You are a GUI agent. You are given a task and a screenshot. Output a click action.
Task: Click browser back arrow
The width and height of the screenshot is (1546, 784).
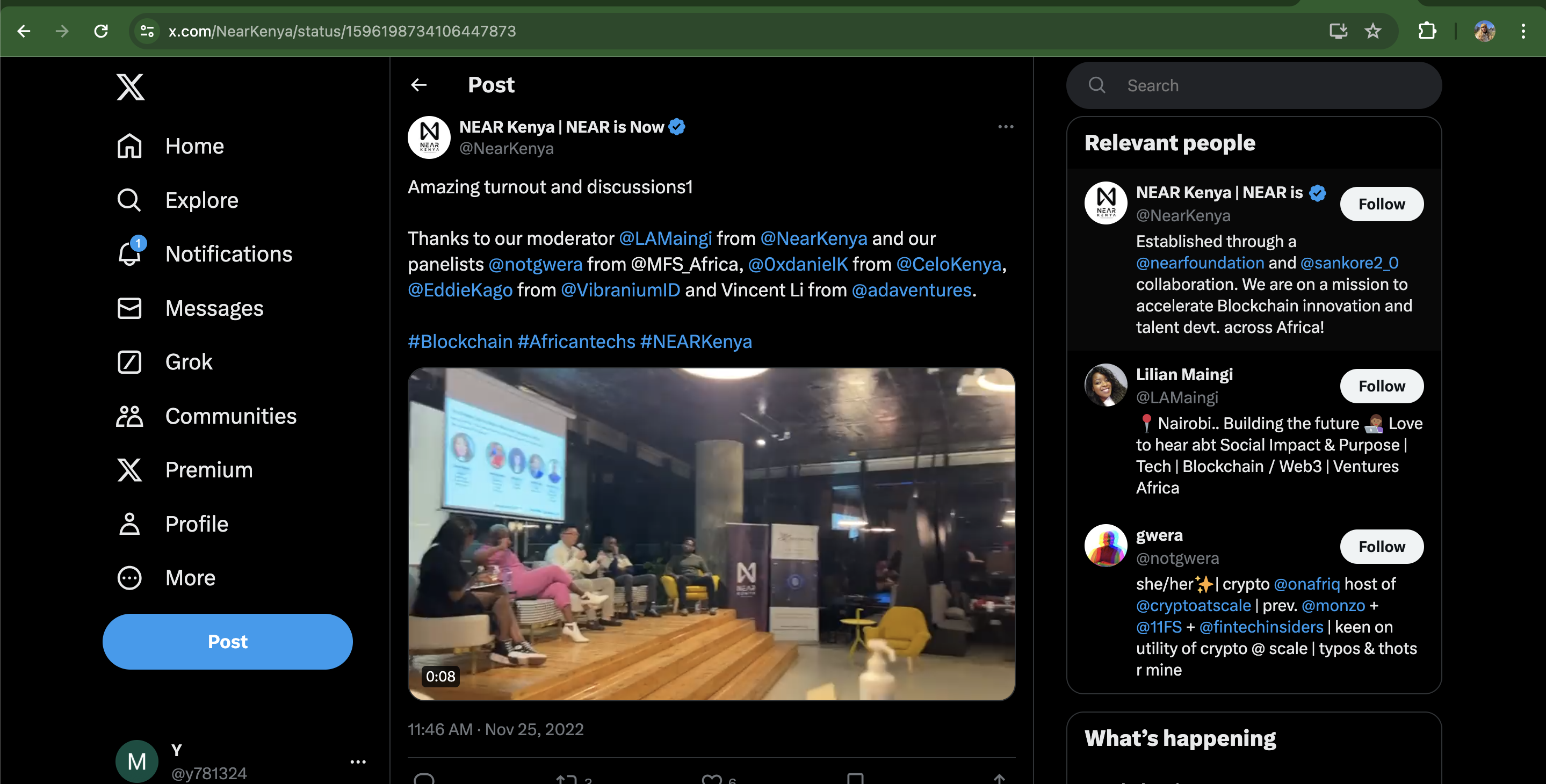pos(24,31)
